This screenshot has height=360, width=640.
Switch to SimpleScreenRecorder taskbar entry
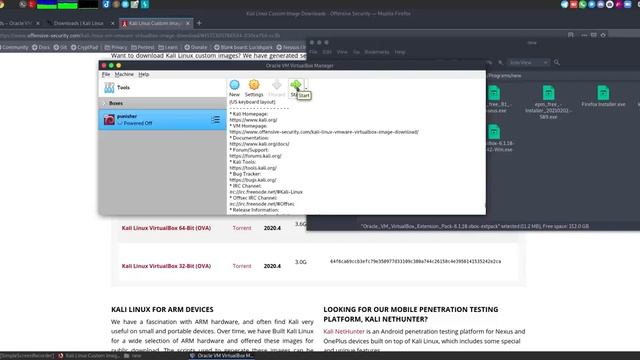click(x=27, y=356)
